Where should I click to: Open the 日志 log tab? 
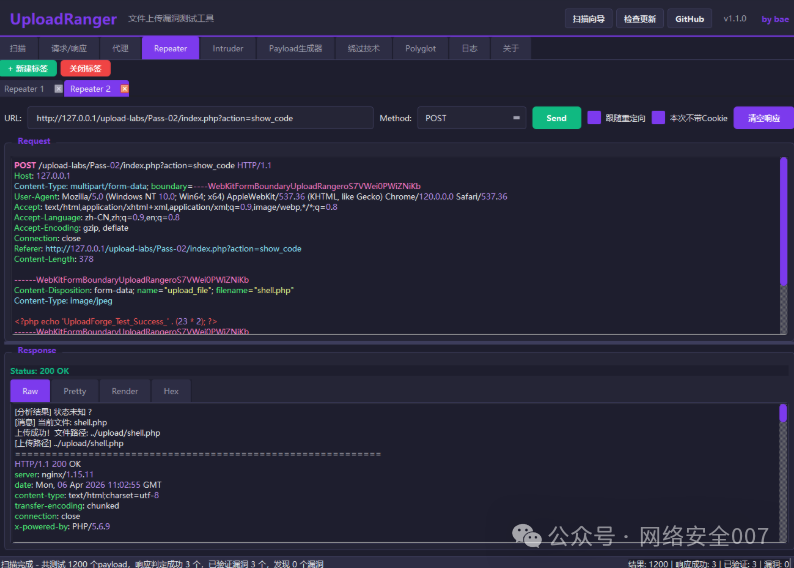pyautogui.click(x=469, y=48)
